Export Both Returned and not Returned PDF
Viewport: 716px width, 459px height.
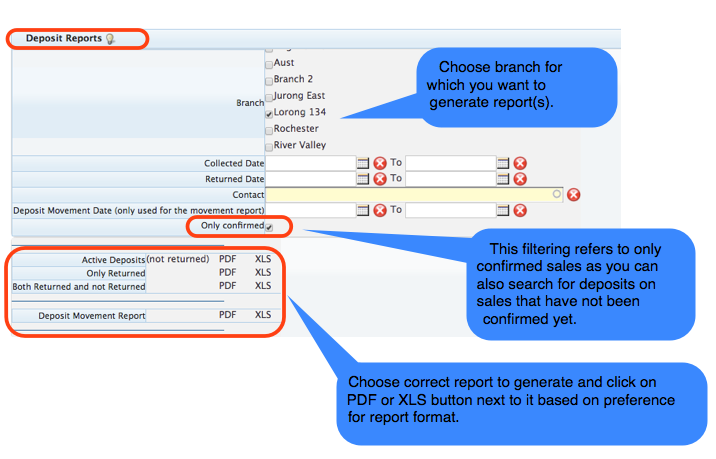(227, 286)
